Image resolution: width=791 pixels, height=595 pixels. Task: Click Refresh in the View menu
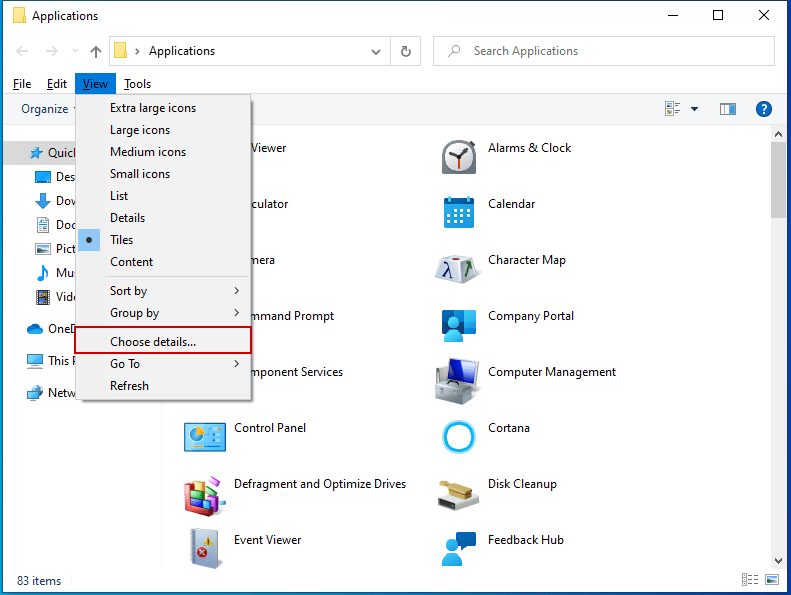tap(129, 386)
